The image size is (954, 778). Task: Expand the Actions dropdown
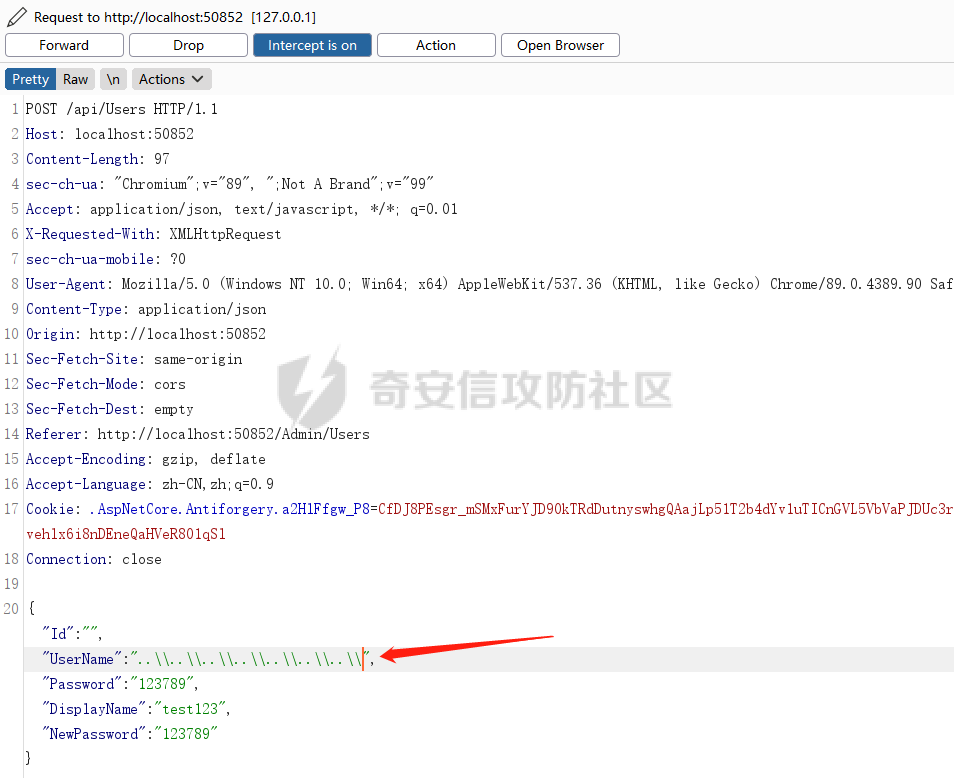[171, 79]
